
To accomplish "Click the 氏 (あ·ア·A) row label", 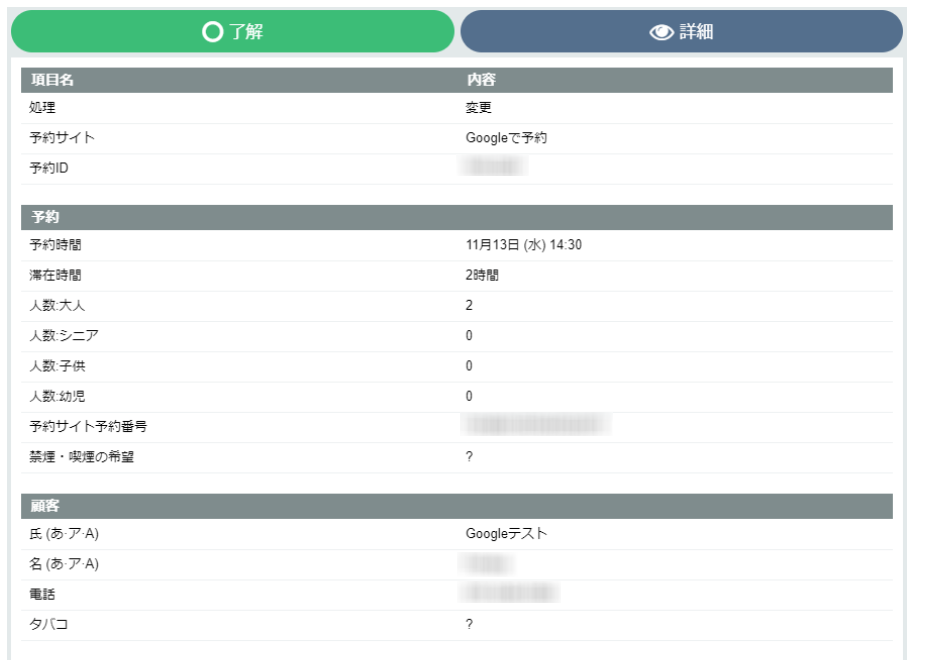I will 64,533.
